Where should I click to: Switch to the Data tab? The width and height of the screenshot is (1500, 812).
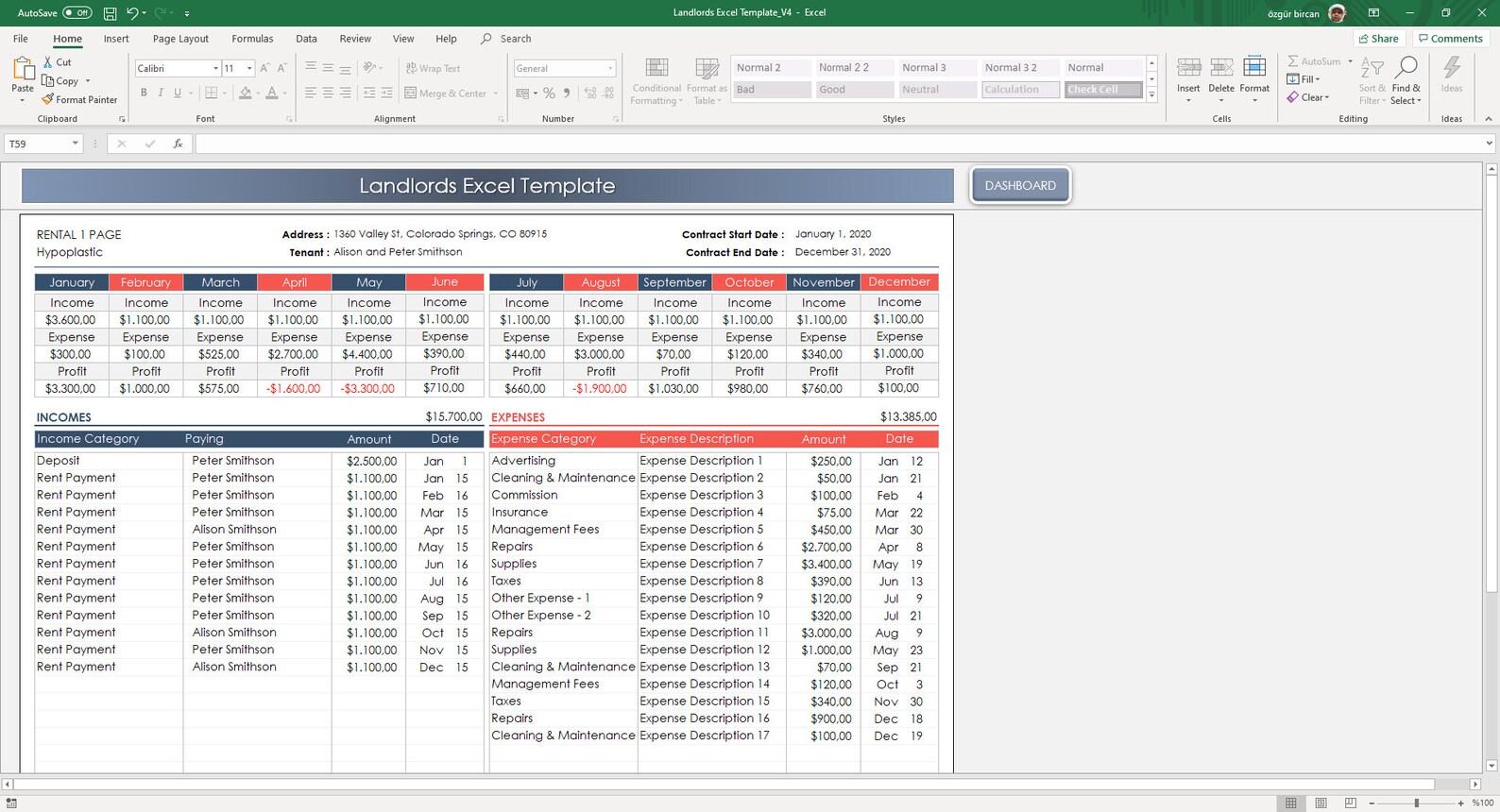tap(306, 39)
